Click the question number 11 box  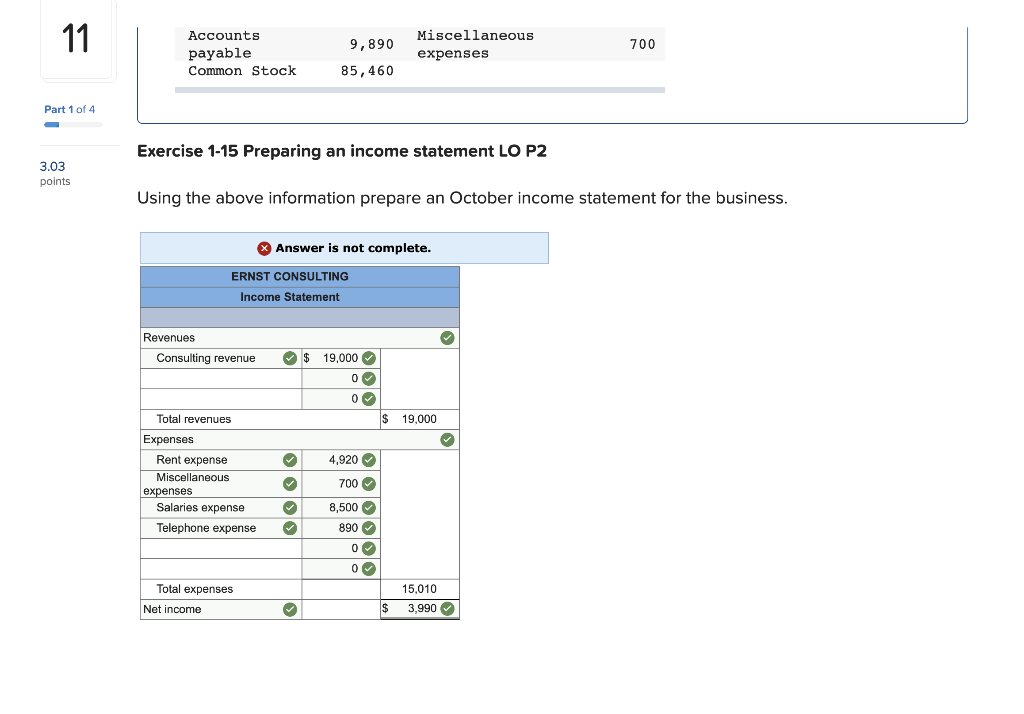tap(78, 40)
